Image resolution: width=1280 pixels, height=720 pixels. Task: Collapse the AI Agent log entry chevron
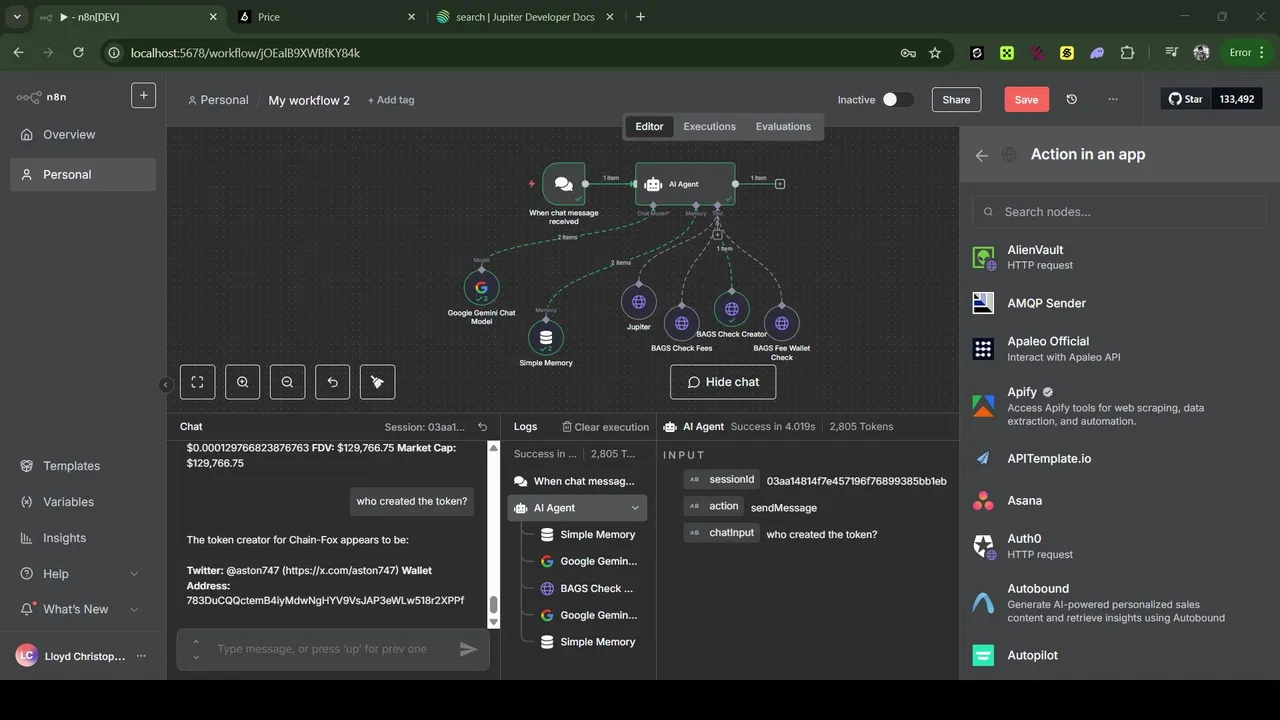coord(635,508)
